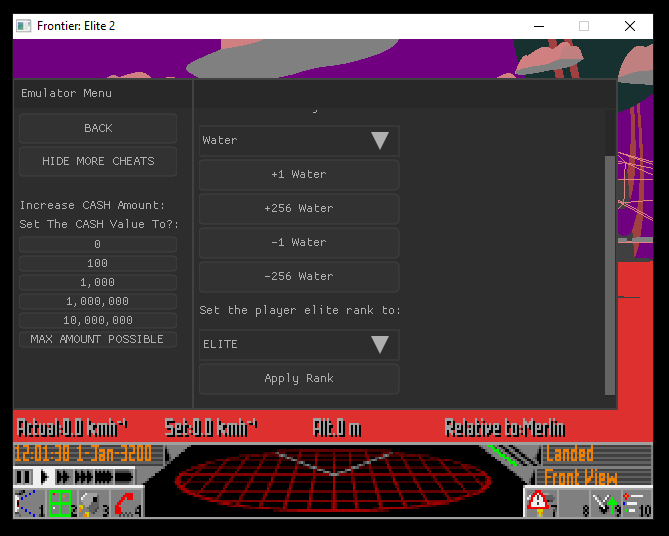Set cash value to 1,000
The image size is (669, 536).
(98, 282)
